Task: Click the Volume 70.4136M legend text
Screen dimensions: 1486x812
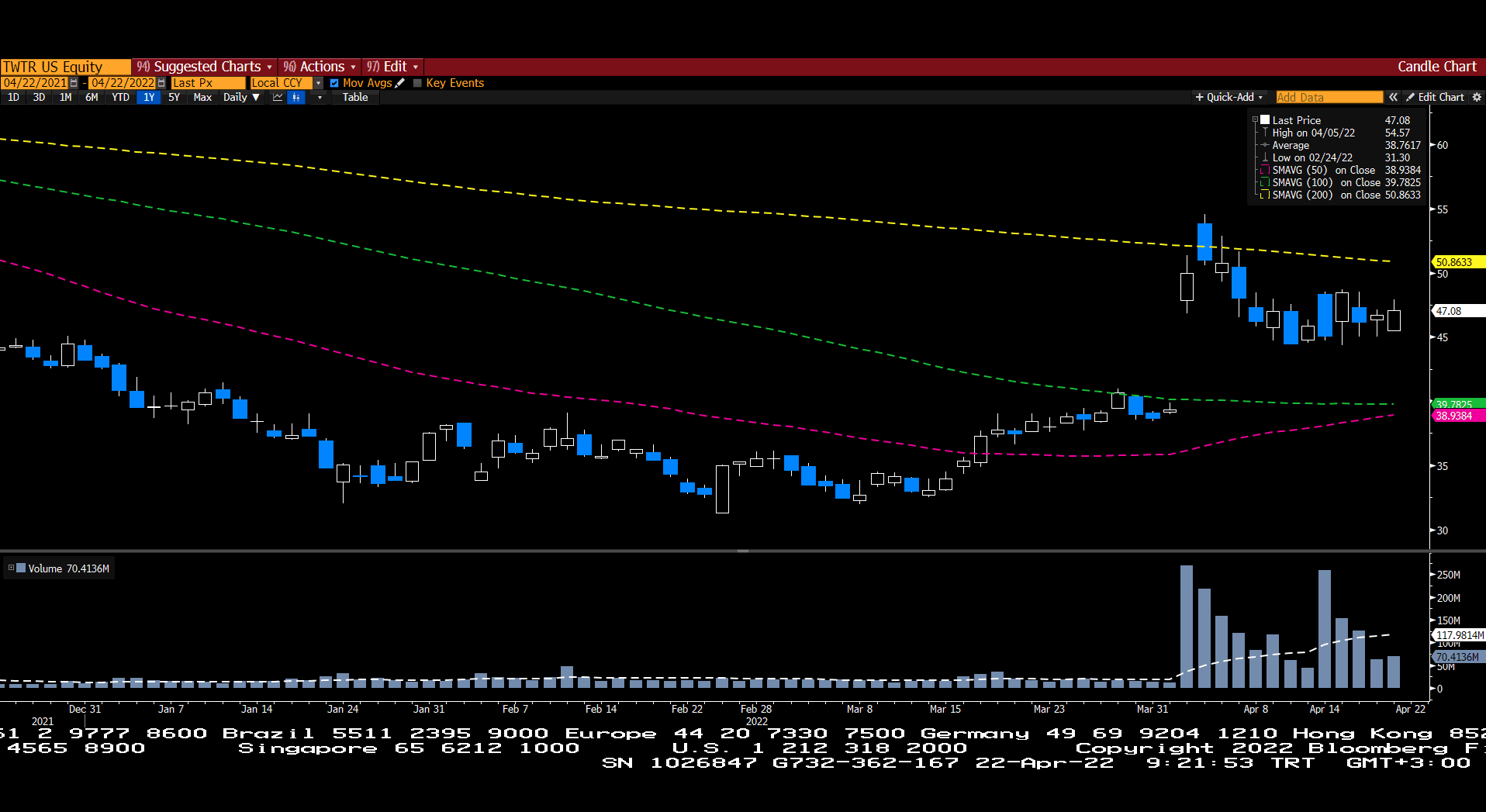Action: [x=68, y=568]
